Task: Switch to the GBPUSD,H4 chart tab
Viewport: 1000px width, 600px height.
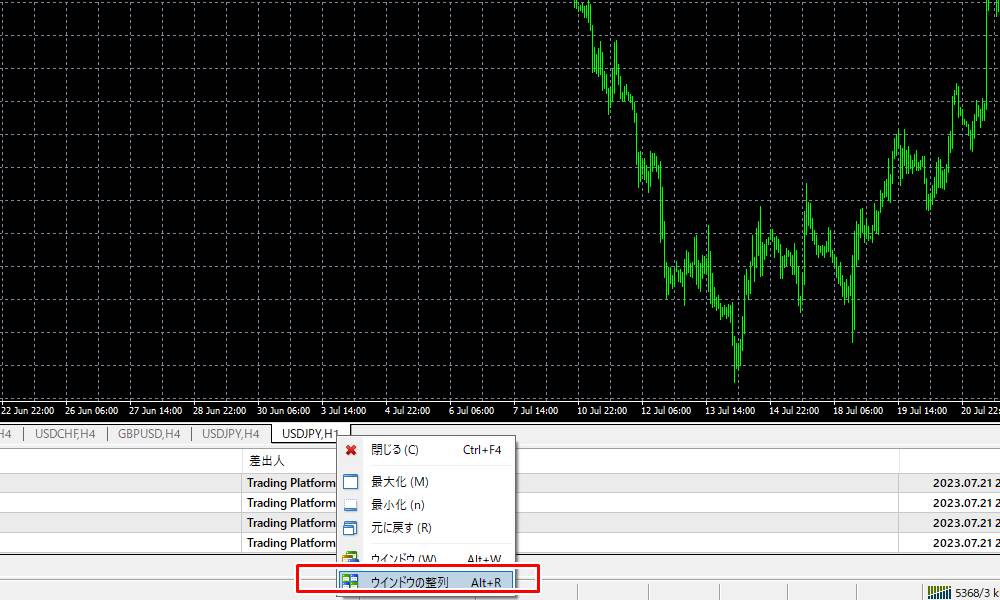Action: click(x=149, y=434)
